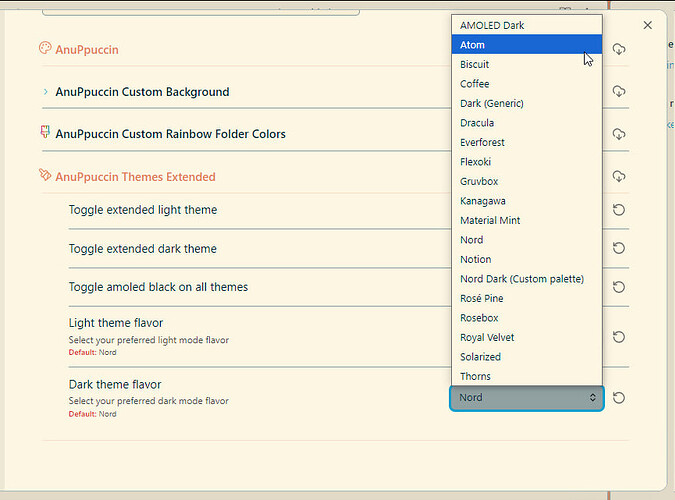Expand AnuPpuccin Custom Background section
The height and width of the screenshot is (500, 675).
[x=142, y=92]
